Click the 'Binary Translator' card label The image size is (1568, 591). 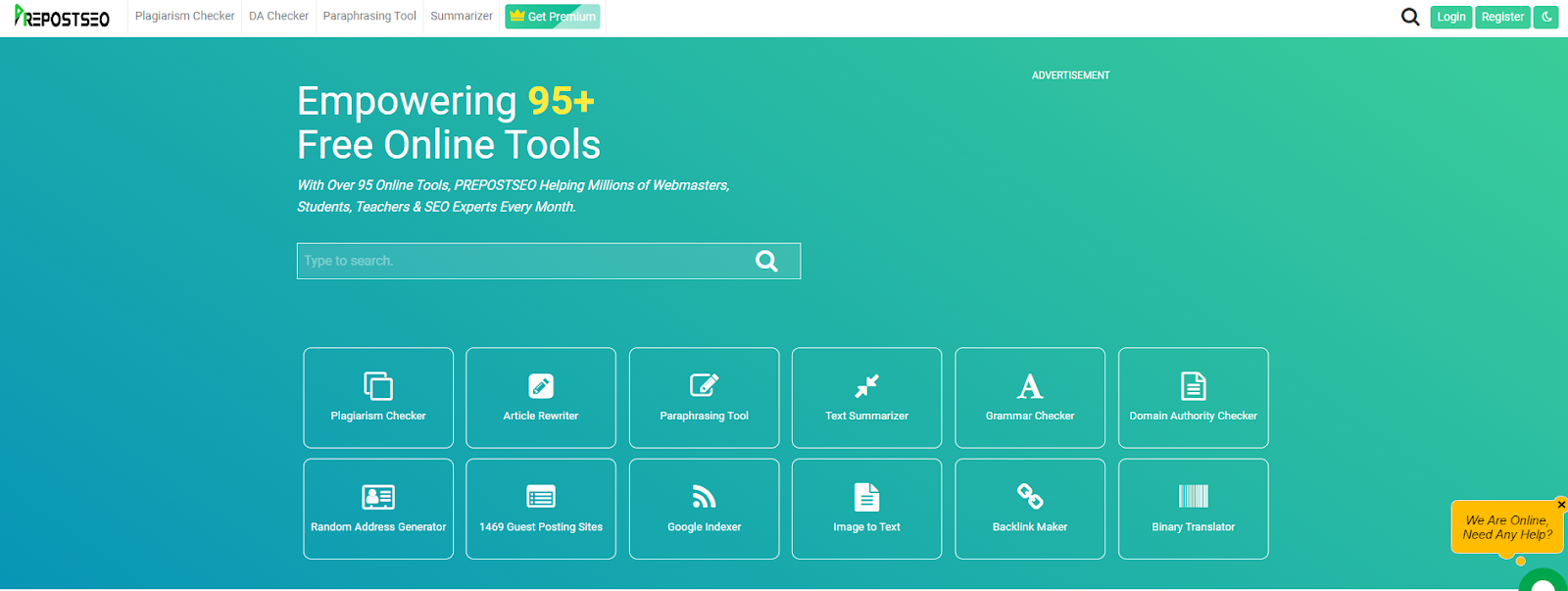(x=1194, y=527)
